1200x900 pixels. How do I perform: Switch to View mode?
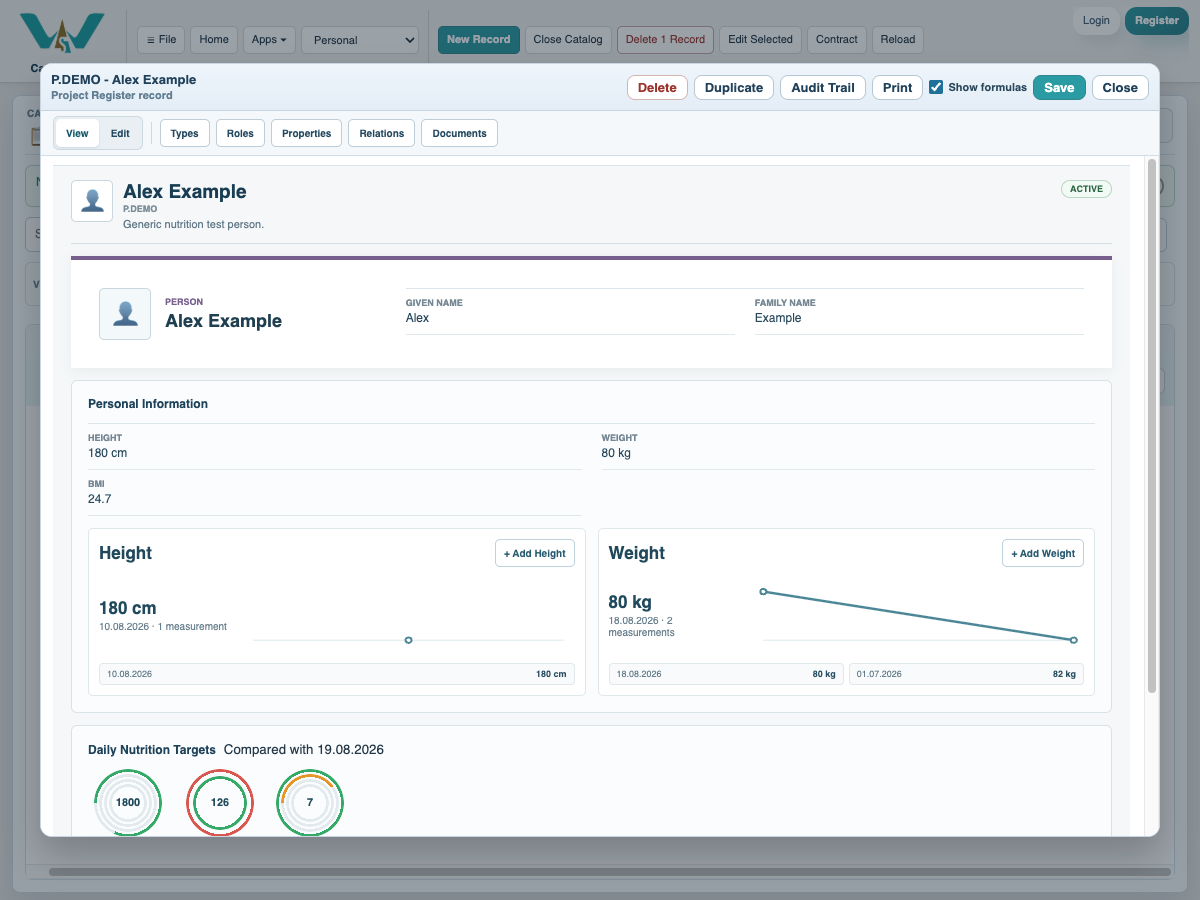coord(77,133)
